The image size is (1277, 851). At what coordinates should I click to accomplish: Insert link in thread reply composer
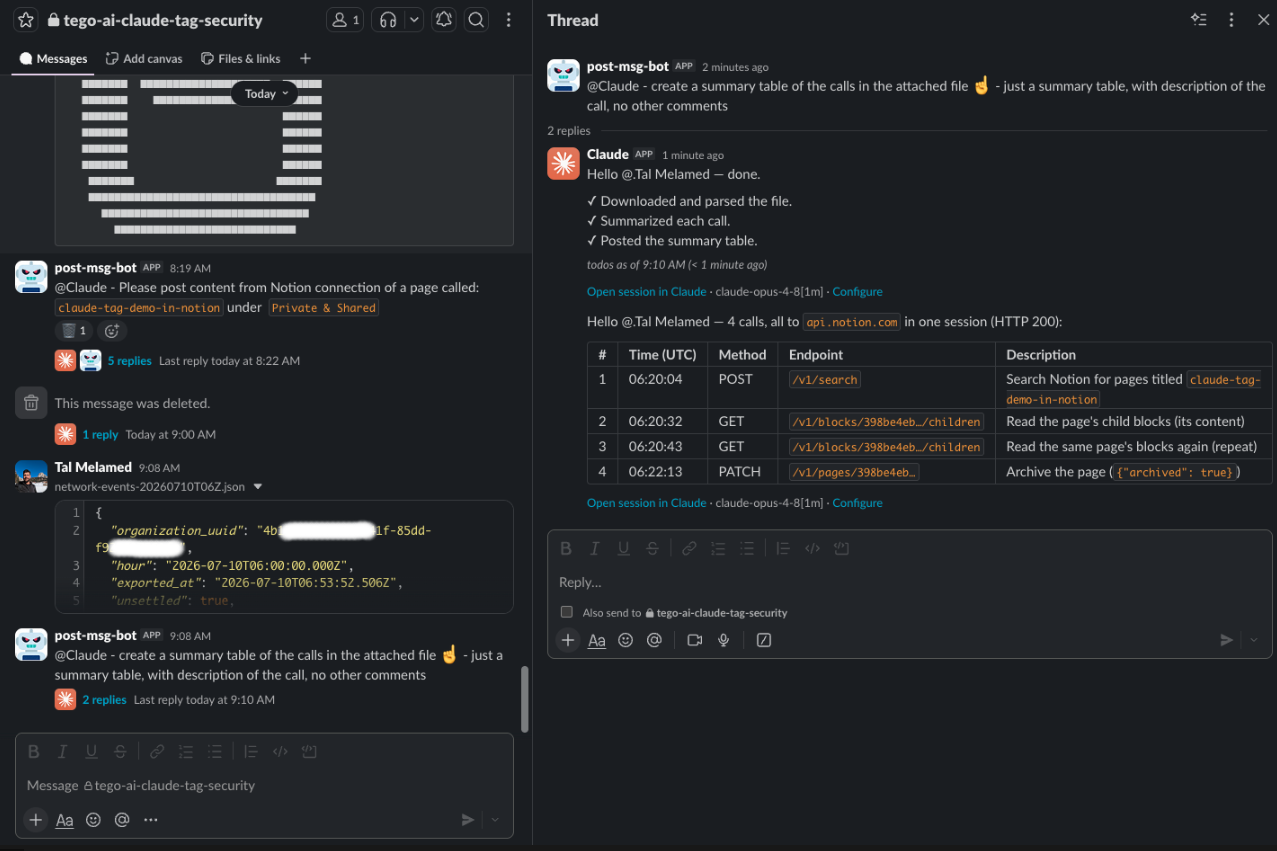[x=689, y=548]
